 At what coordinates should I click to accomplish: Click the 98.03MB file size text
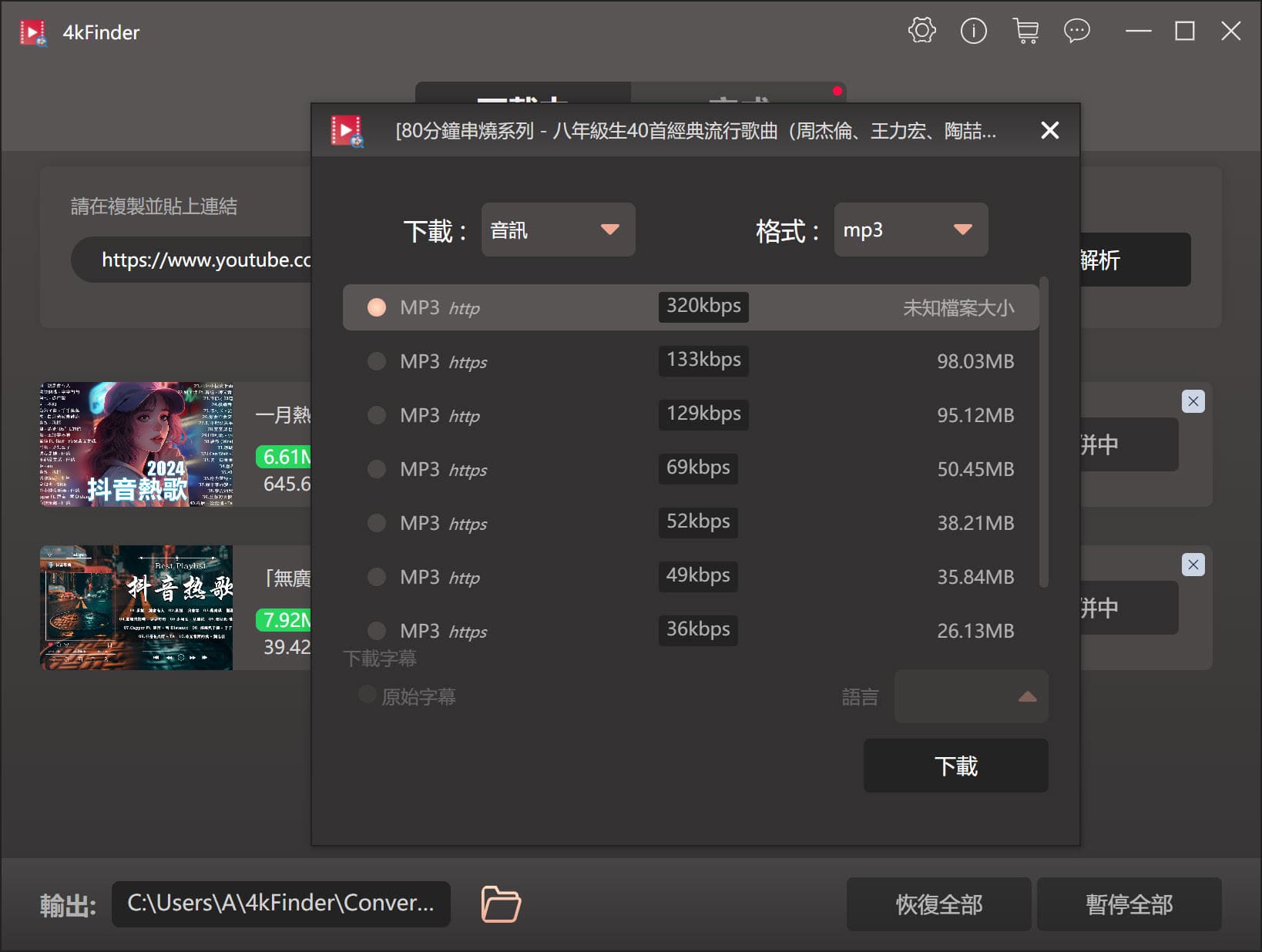pos(975,361)
